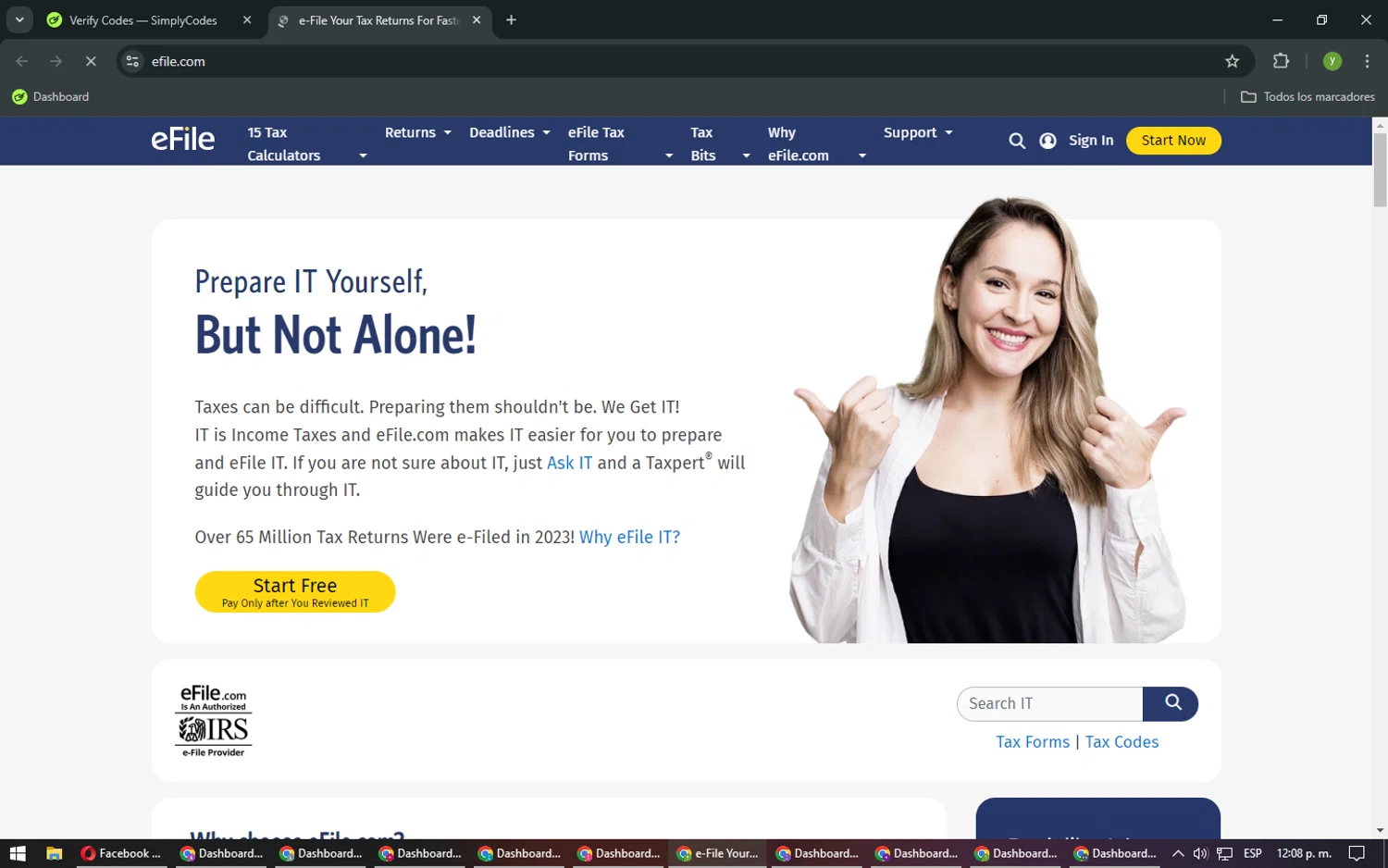This screenshot has width=1388, height=868.
Task: View site information for efile.com
Action: [x=132, y=61]
